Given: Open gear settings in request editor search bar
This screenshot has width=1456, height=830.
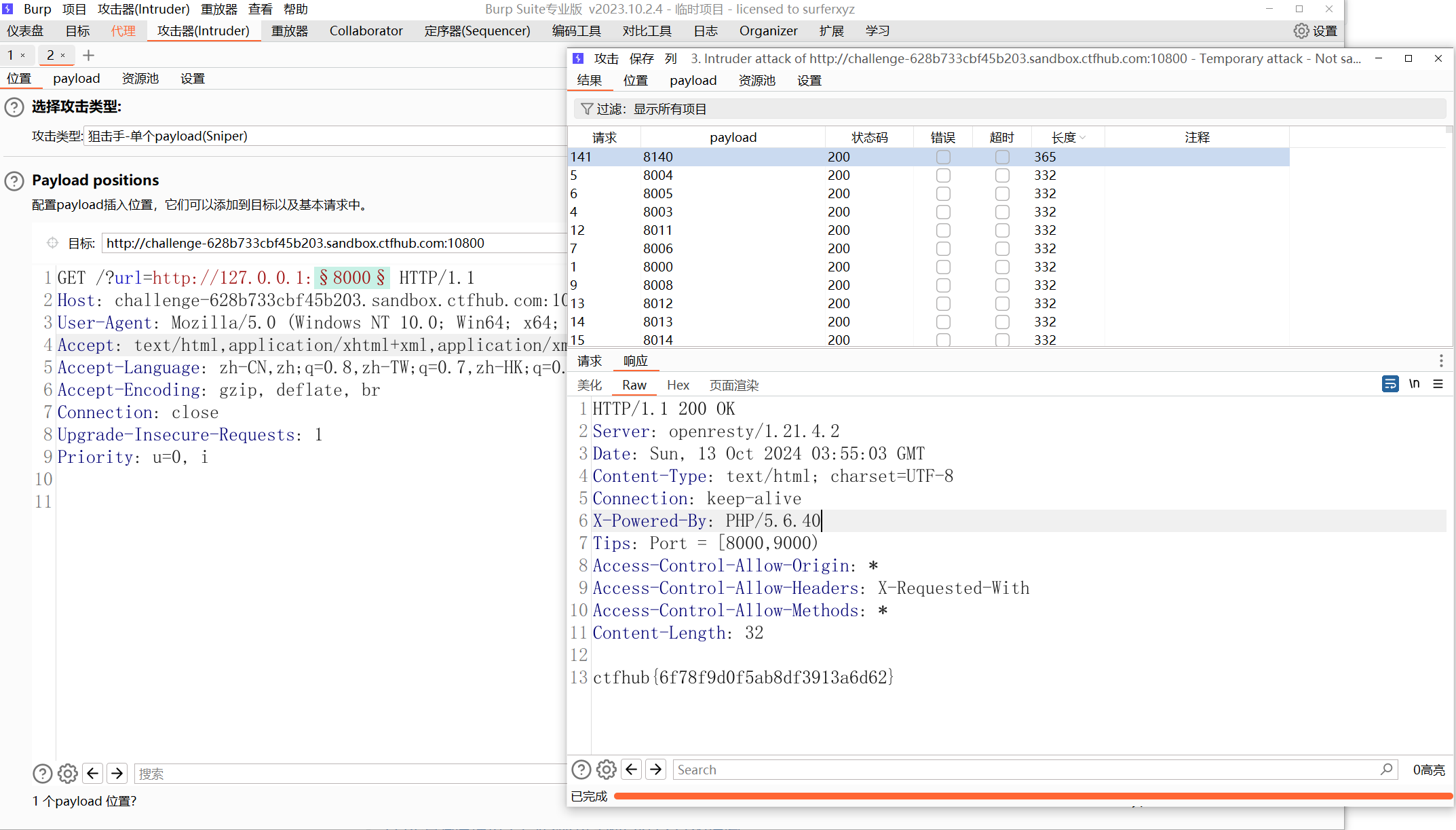Looking at the screenshot, I should (x=68, y=774).
